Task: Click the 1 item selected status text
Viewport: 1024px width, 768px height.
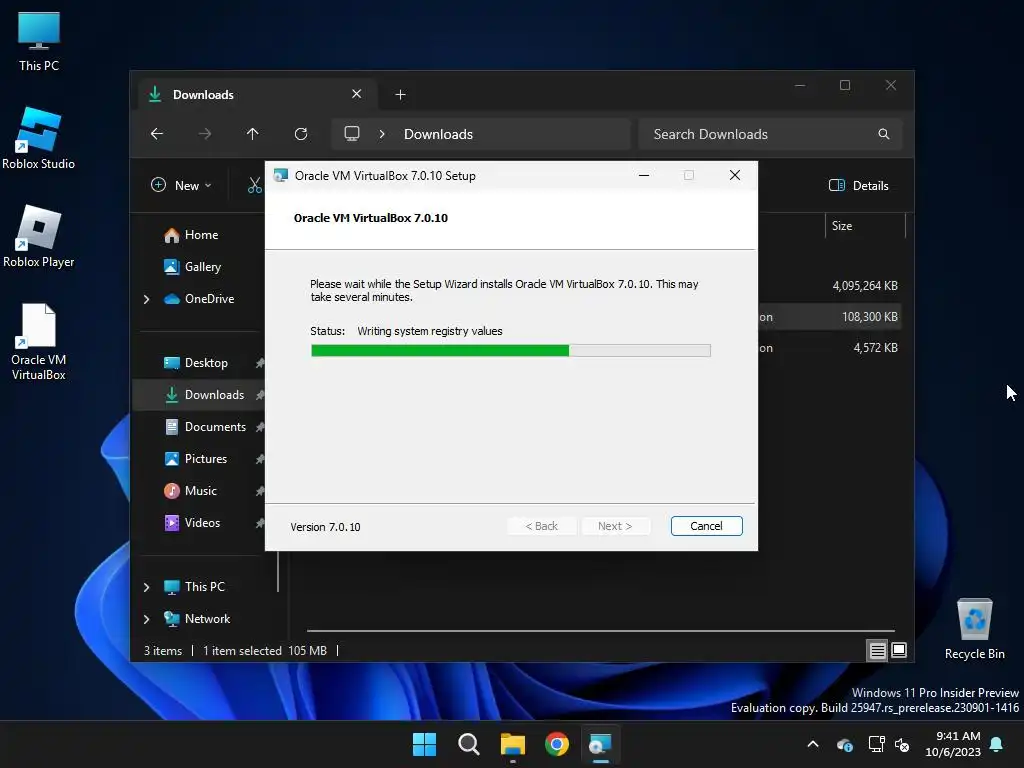Action: click(x=242, y=650)
